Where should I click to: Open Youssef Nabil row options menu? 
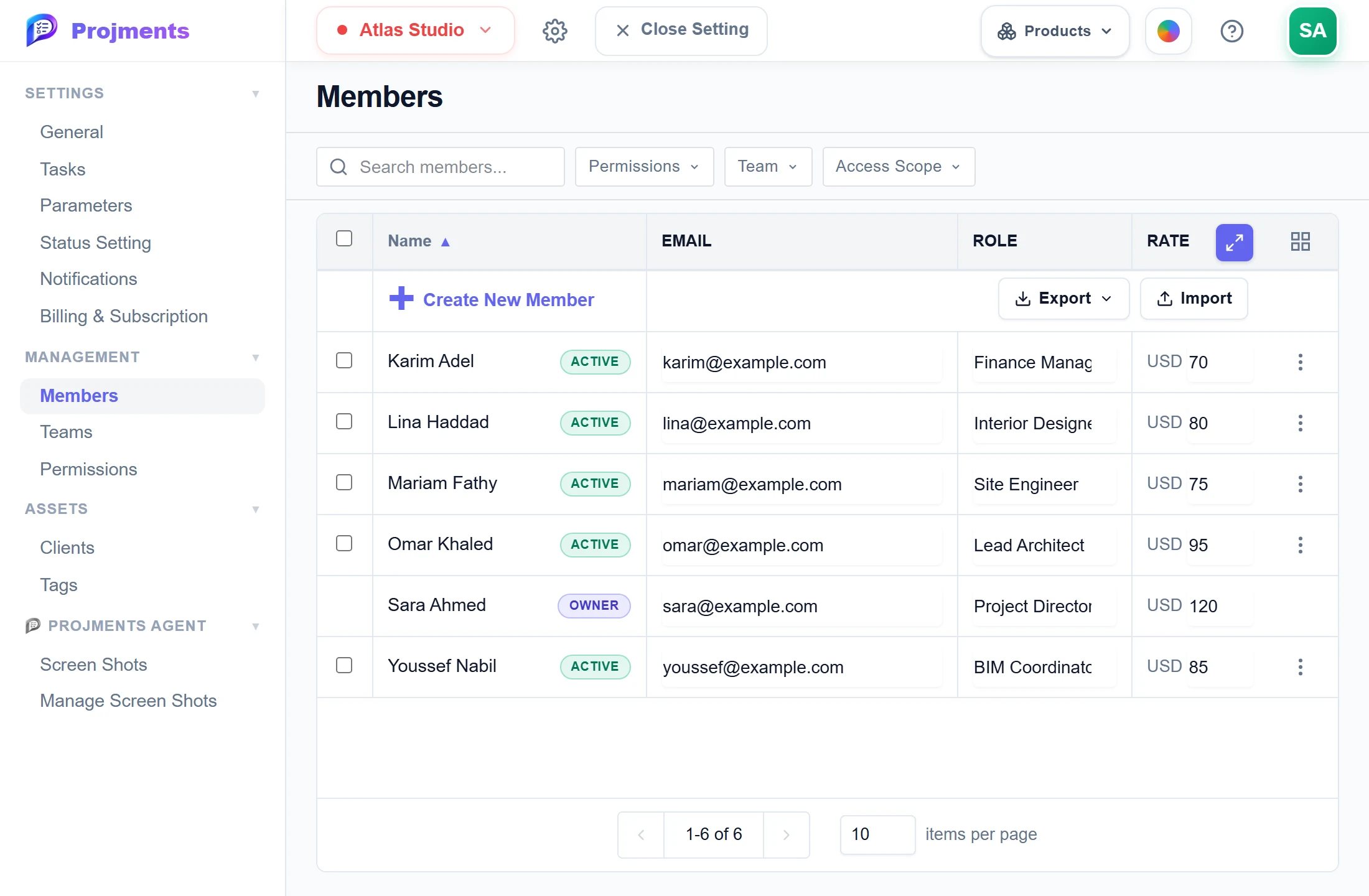click(1300, 667)
